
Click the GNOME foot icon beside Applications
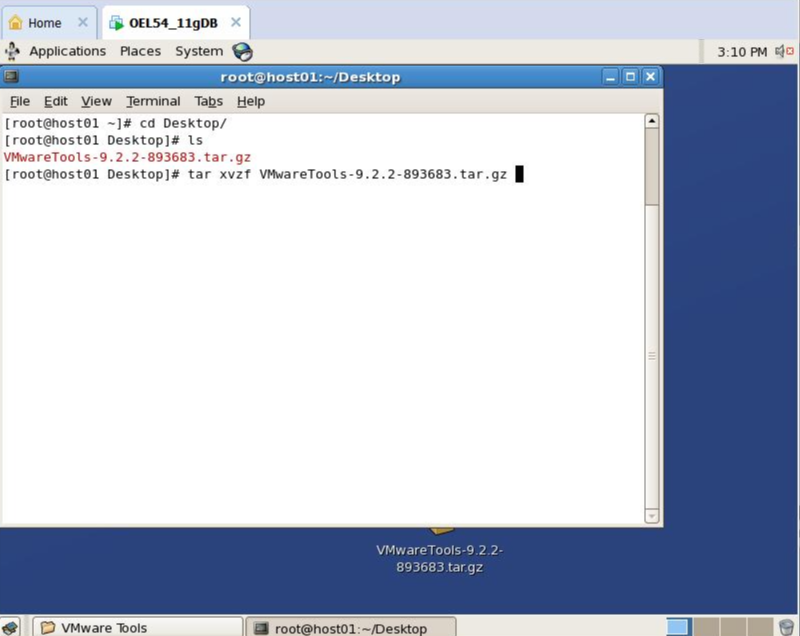[12, 52]
